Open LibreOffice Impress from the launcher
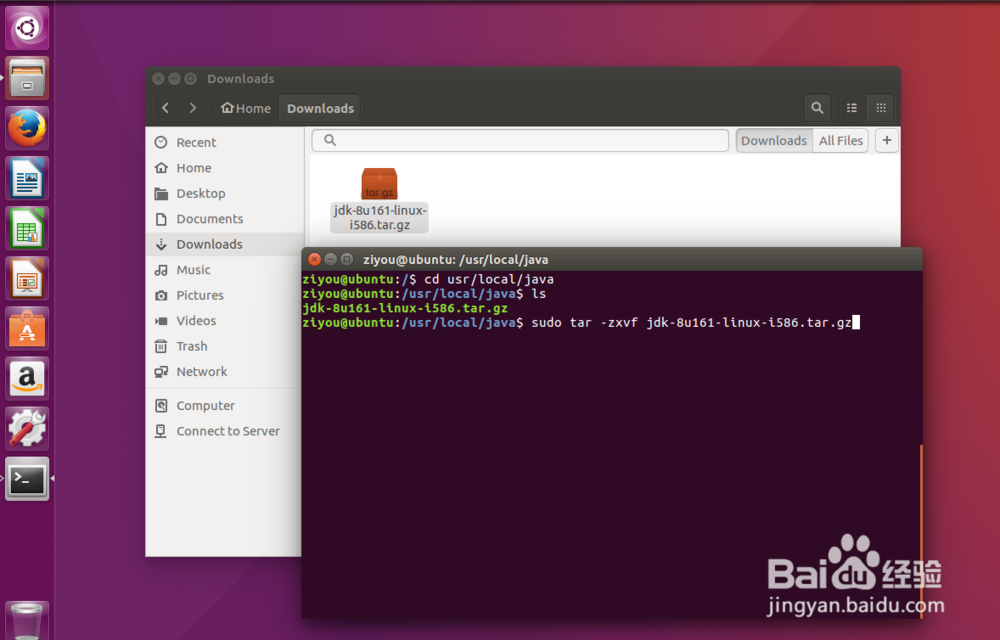The width and height of the screenshot is (1000, 640). 27,279
